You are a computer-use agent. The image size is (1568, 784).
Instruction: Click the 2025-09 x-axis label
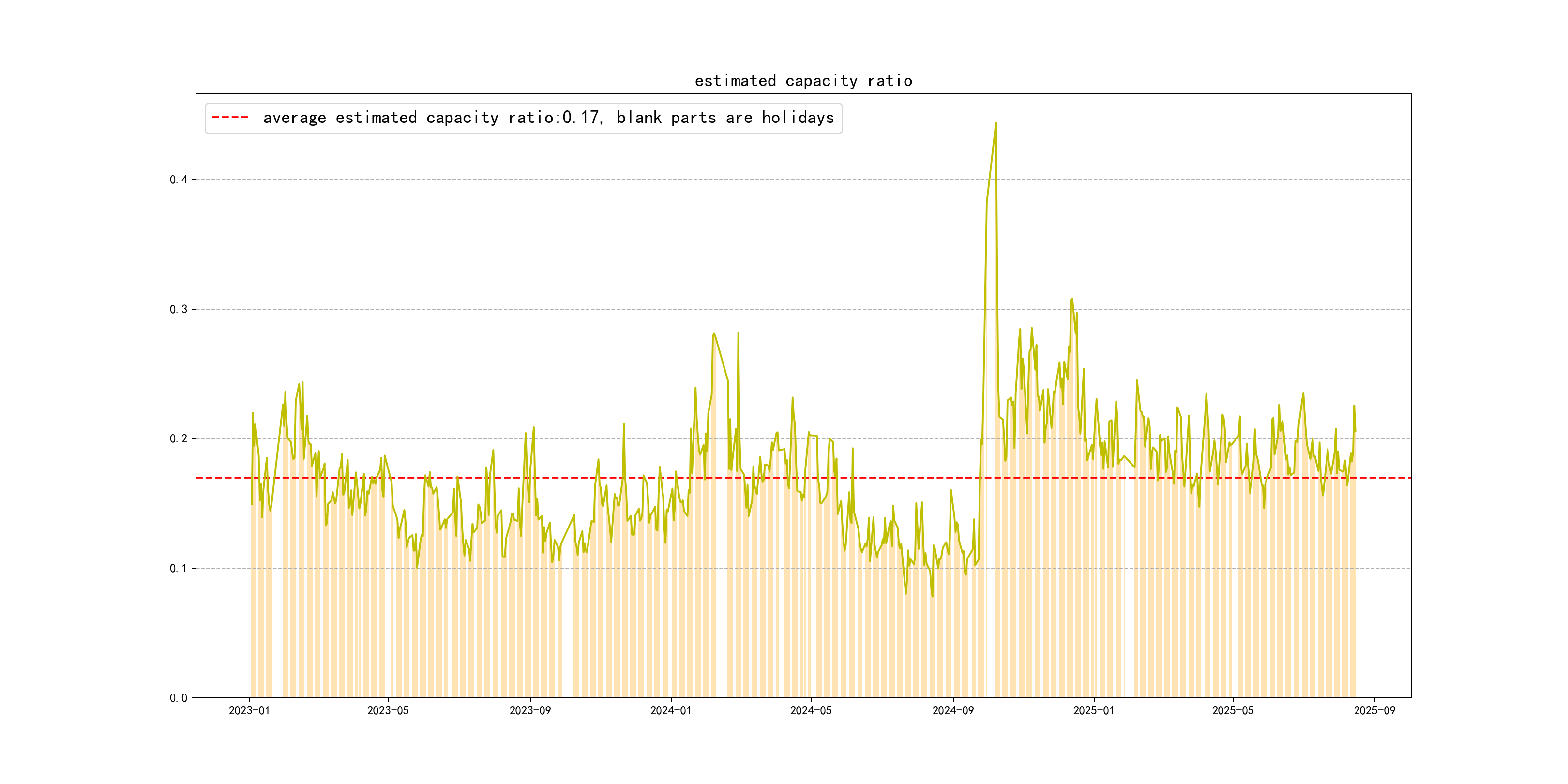(x=1374, y=710)
